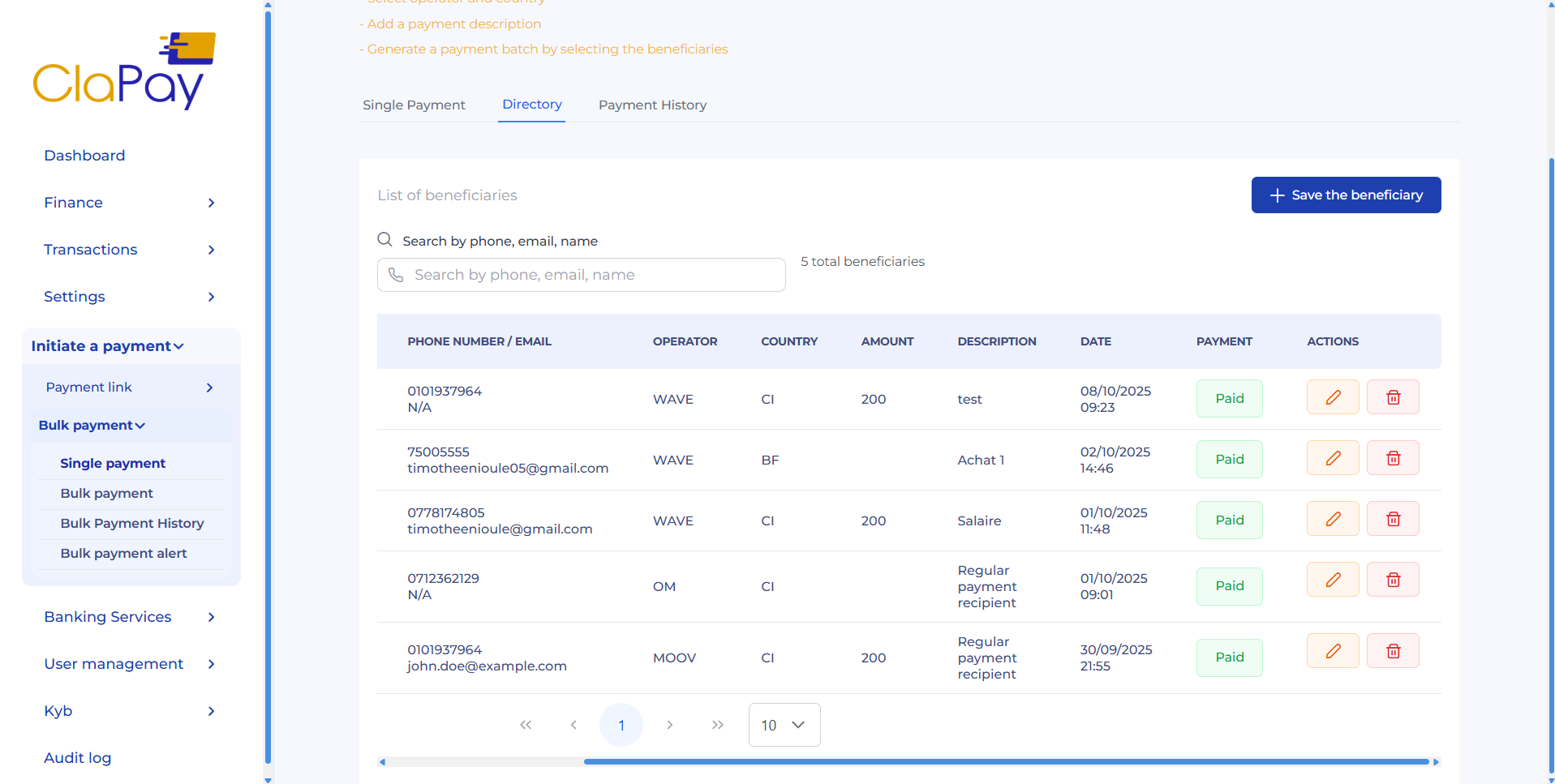Viewport: 1555px width, 784px height.
Task: Click the Paid status for Salaire row
Action: click(x=1229, y=520)
